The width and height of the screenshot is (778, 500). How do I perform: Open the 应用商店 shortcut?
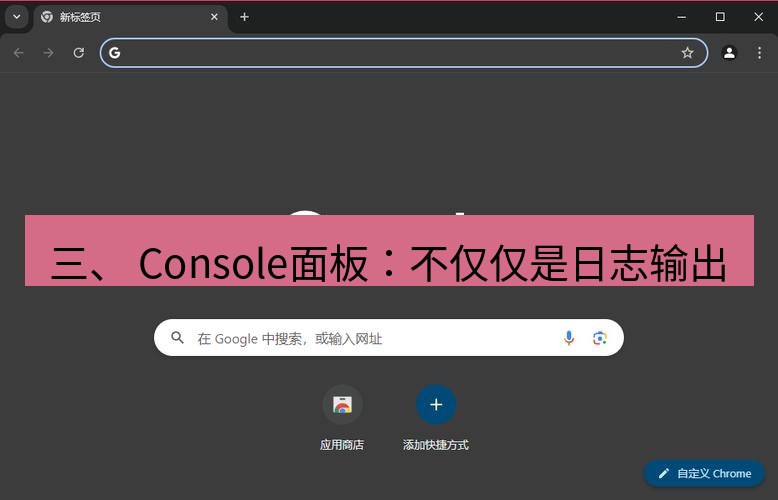tap(342, 418)
